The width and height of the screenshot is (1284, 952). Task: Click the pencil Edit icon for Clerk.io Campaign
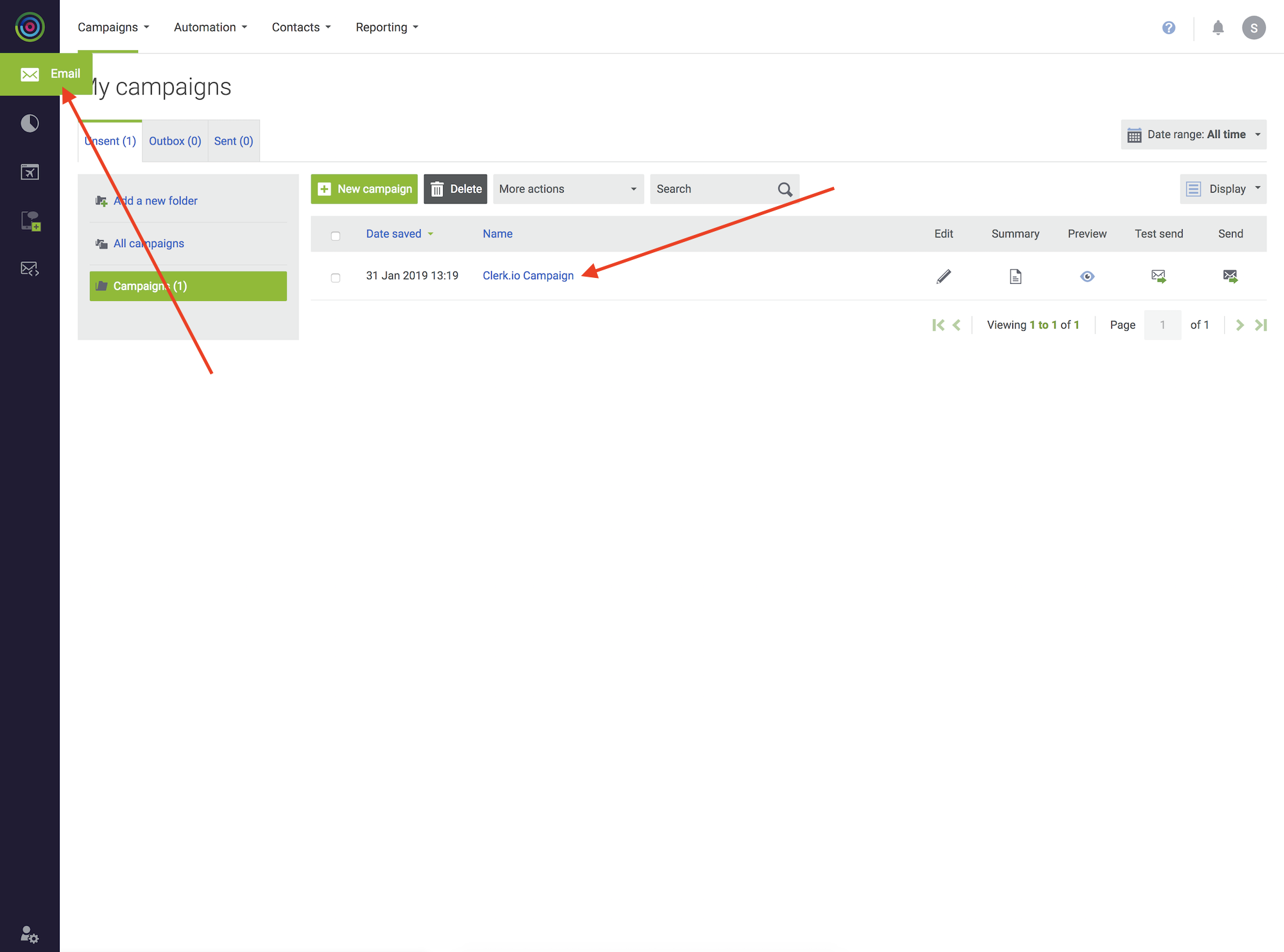pos(943,276)
